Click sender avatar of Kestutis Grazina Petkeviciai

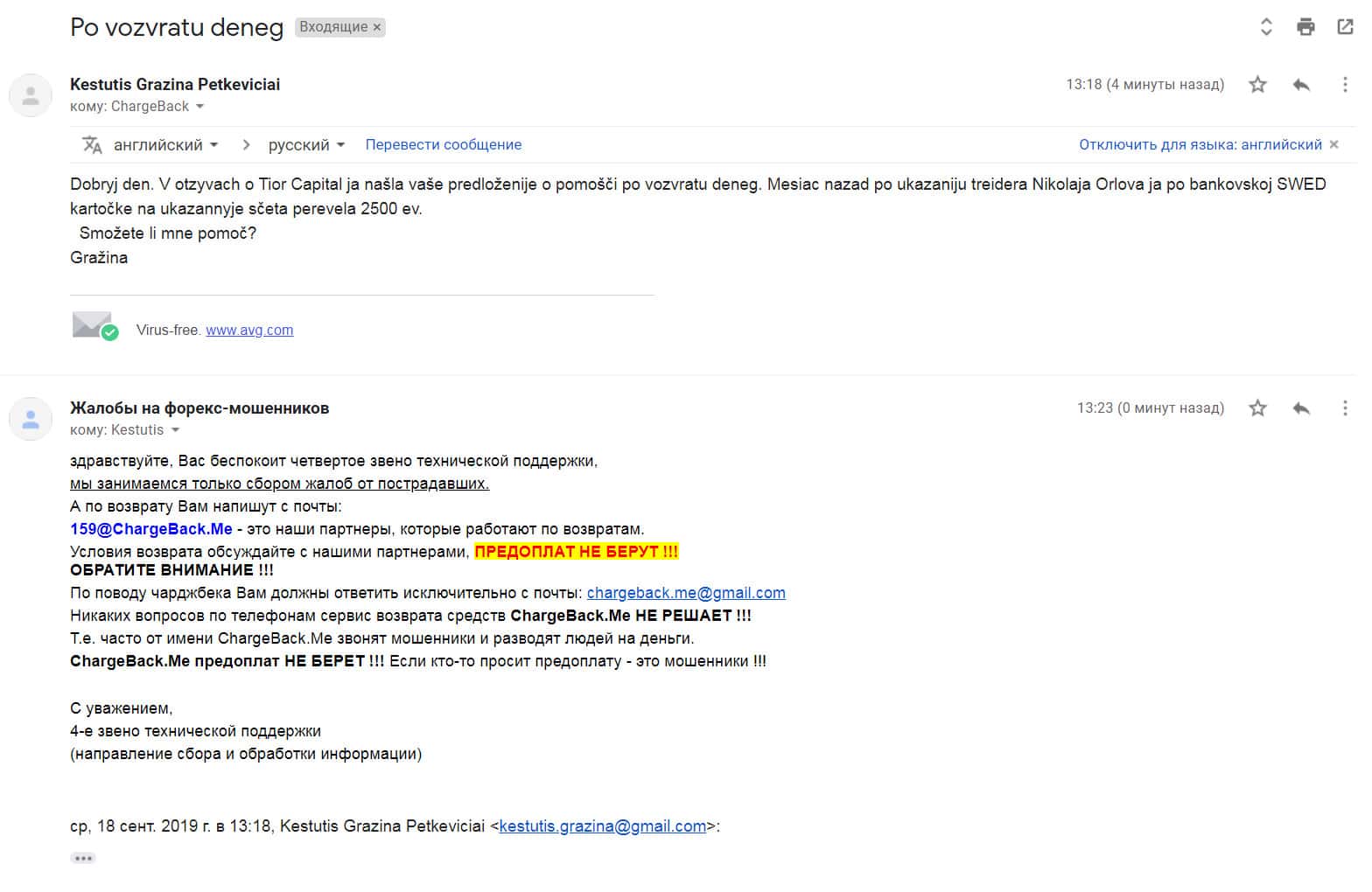[x=31, y=95]
